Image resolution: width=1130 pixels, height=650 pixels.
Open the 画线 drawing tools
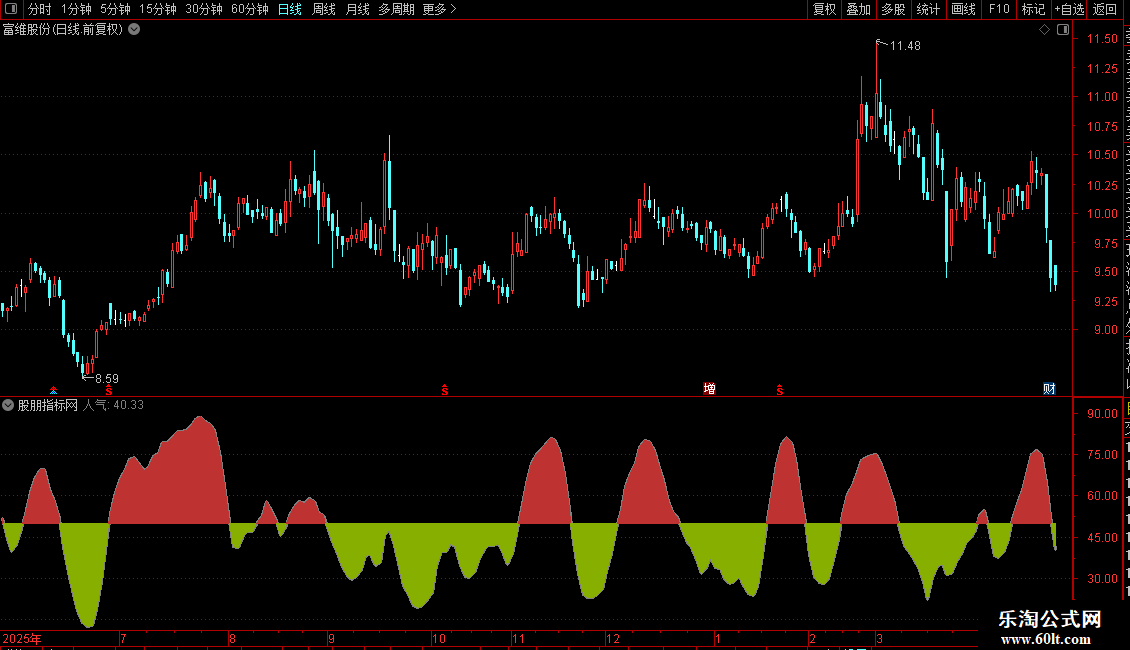[963, 9]
